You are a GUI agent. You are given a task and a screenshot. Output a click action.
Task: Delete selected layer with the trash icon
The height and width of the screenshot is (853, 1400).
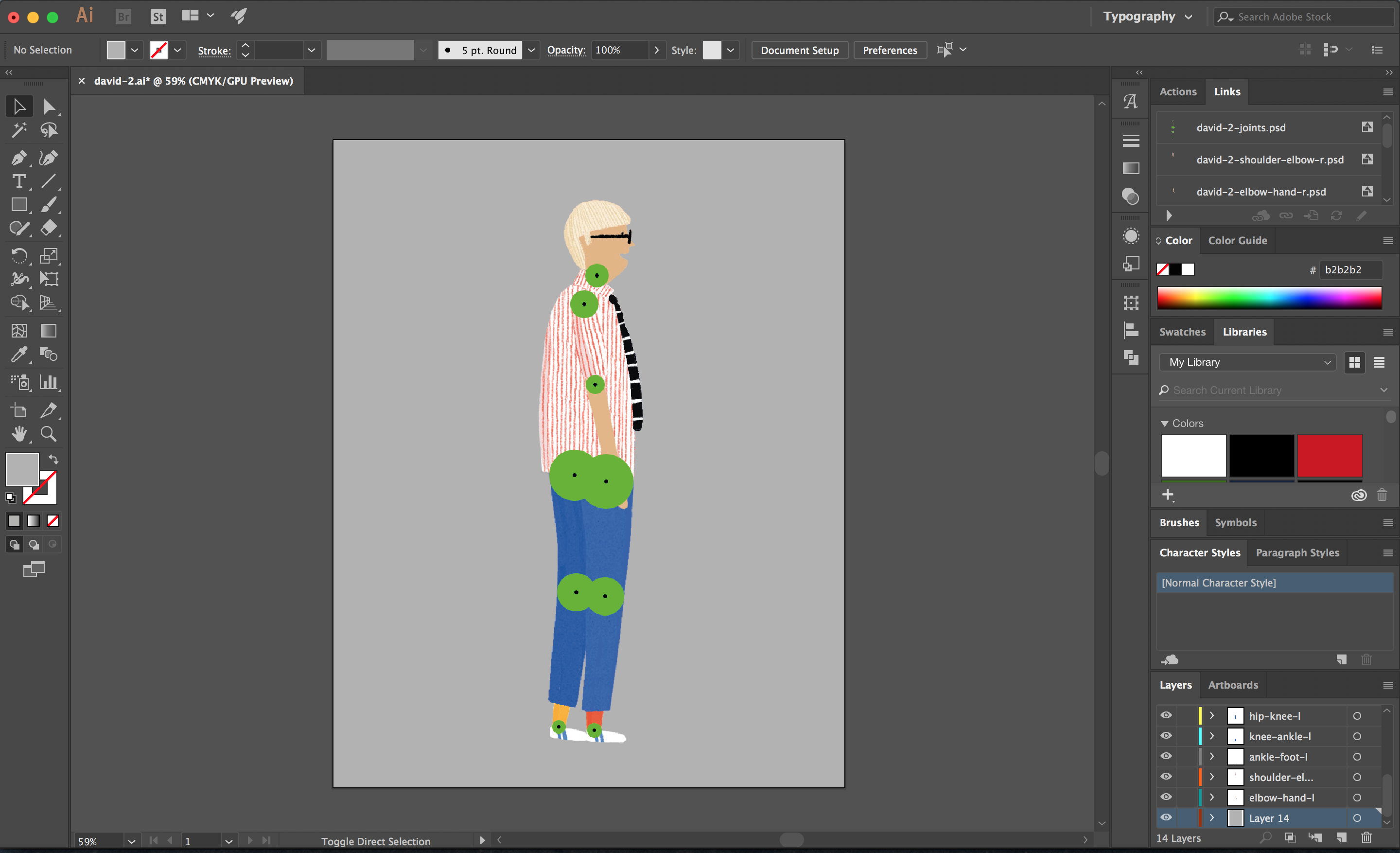click(1366, 837)
